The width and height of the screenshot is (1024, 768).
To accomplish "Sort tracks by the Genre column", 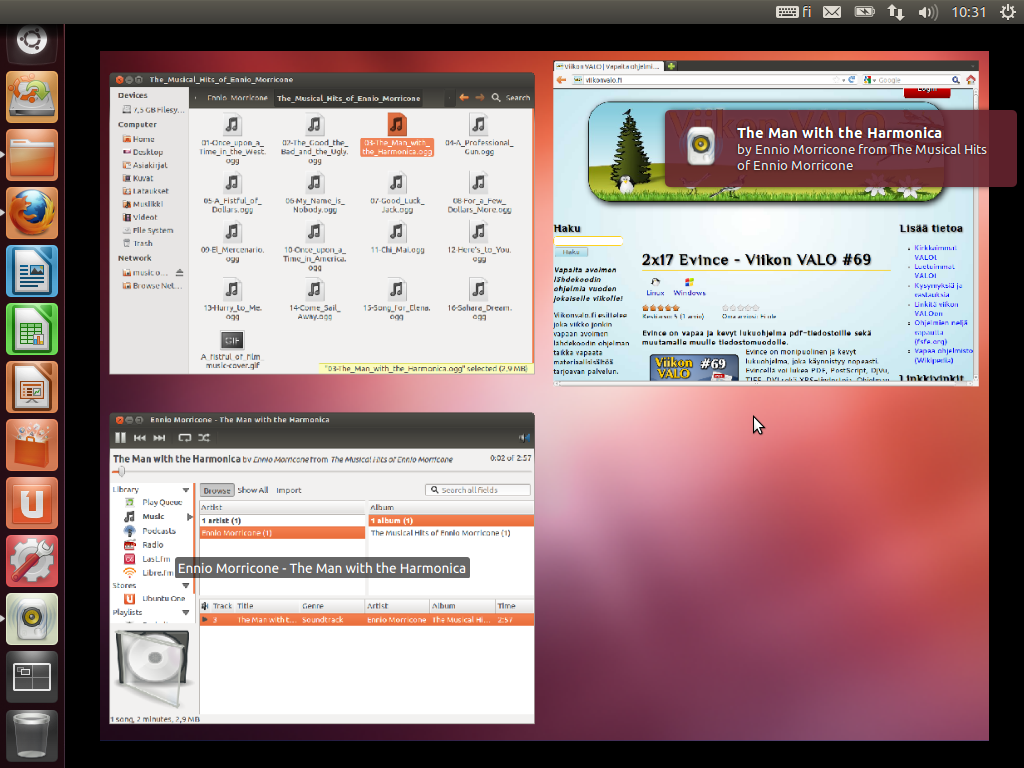I will coord(332,606).
